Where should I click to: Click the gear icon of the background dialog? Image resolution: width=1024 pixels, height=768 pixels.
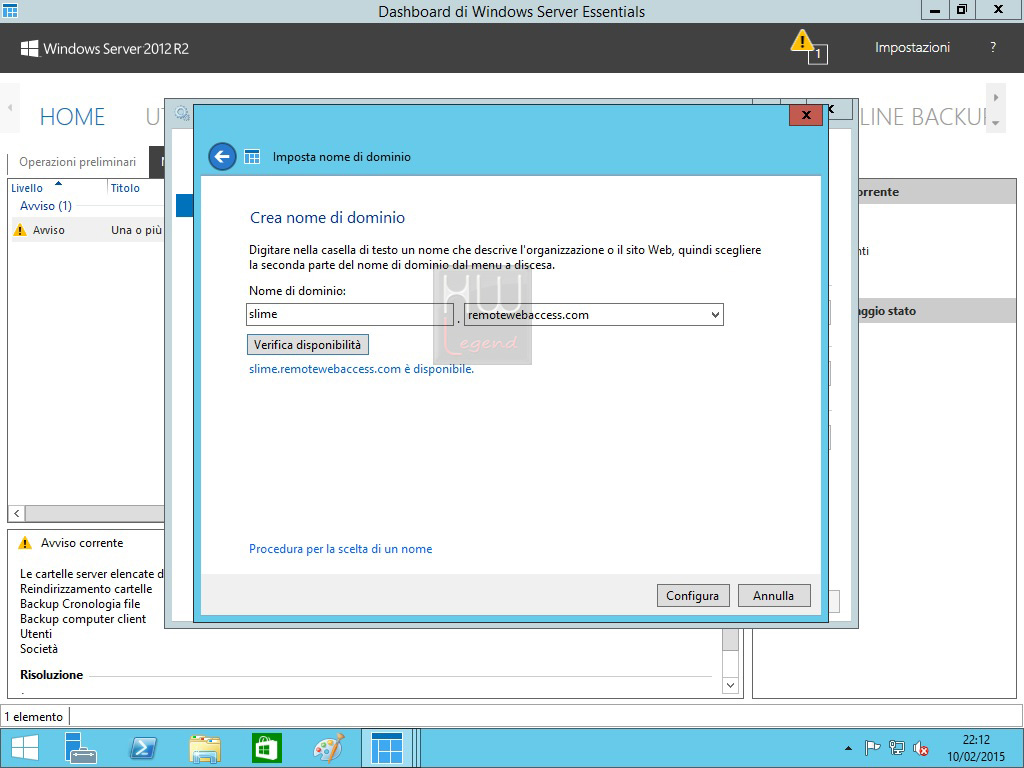pos(182,114)
